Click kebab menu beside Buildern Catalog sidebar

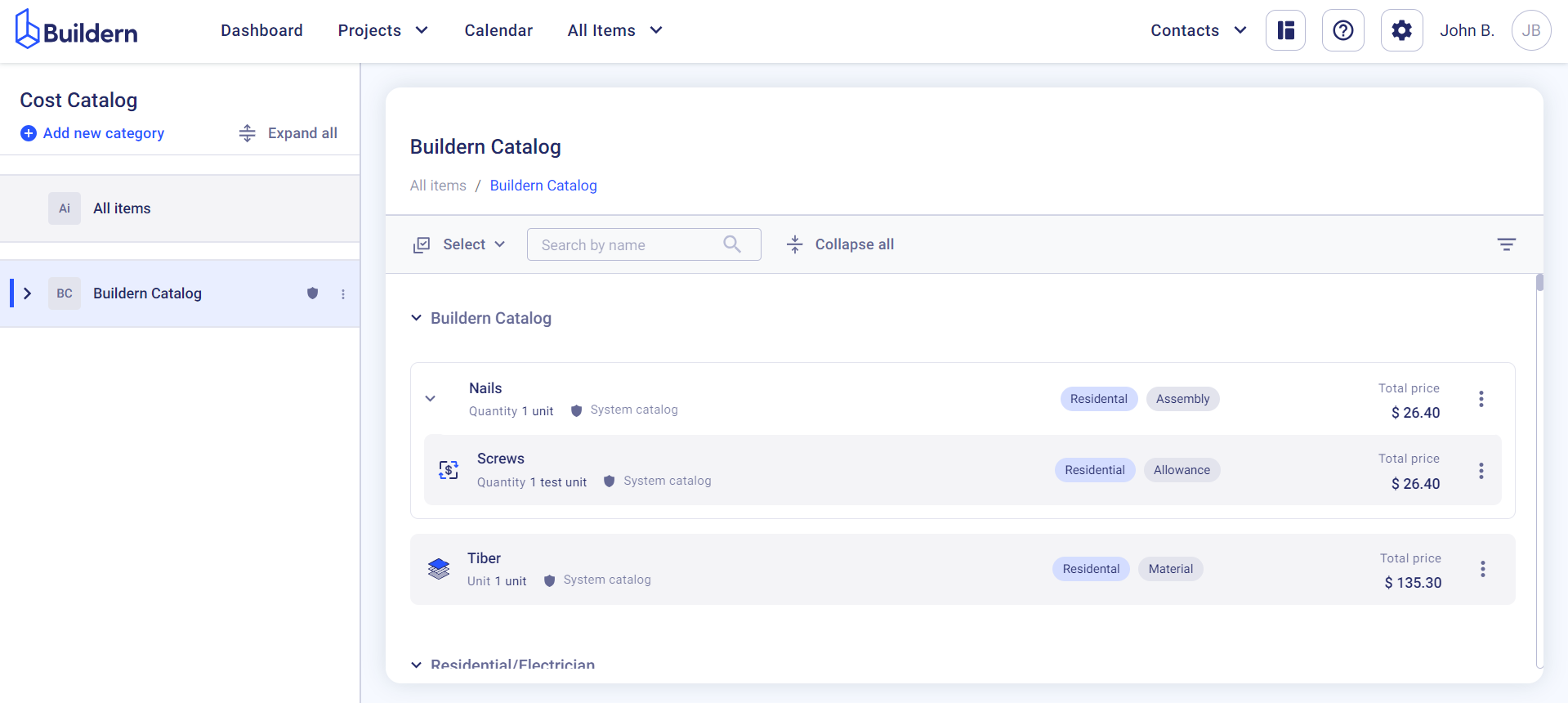click(x=343, y=294)
